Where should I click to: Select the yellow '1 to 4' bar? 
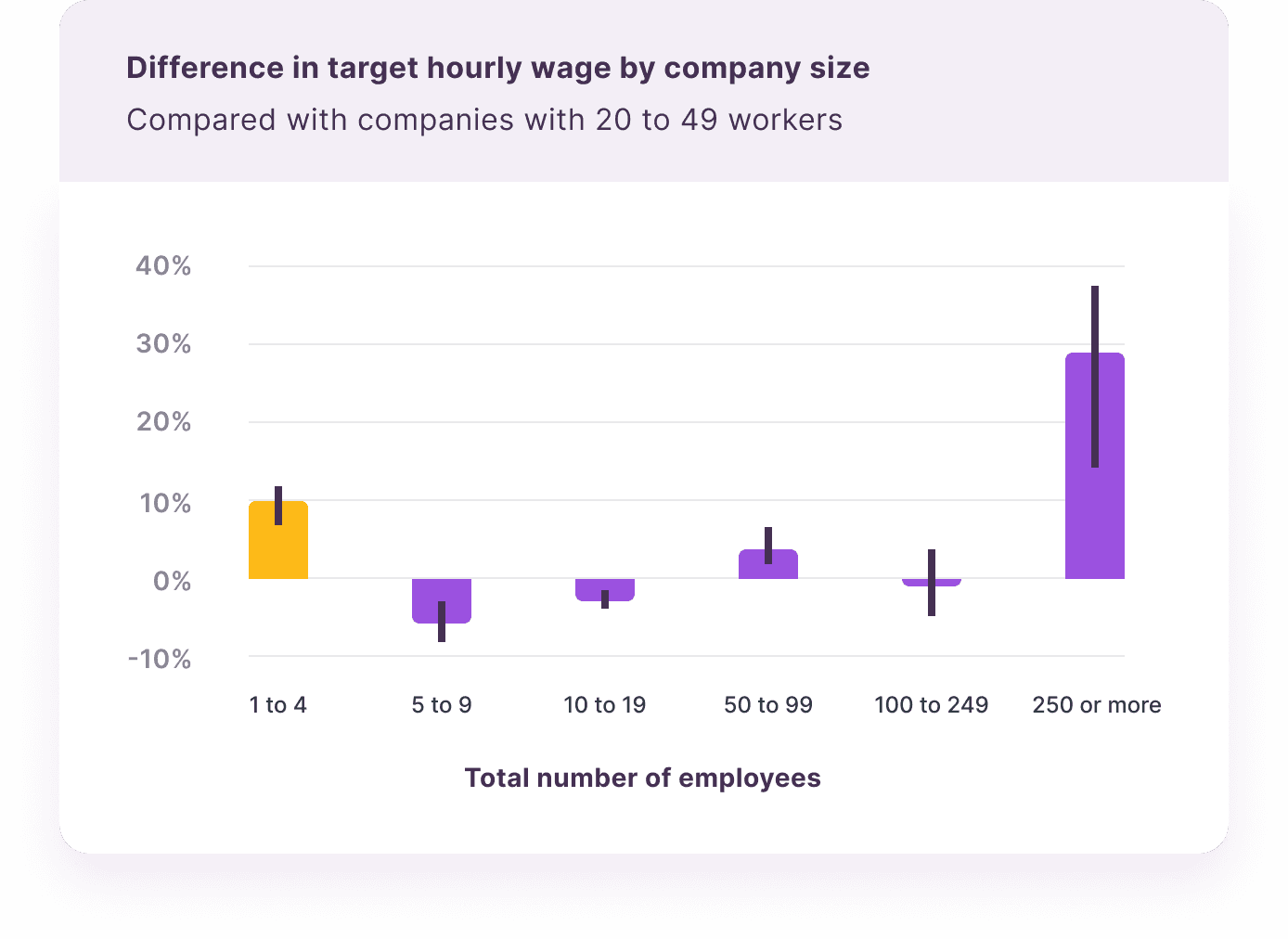pos(278,540)
